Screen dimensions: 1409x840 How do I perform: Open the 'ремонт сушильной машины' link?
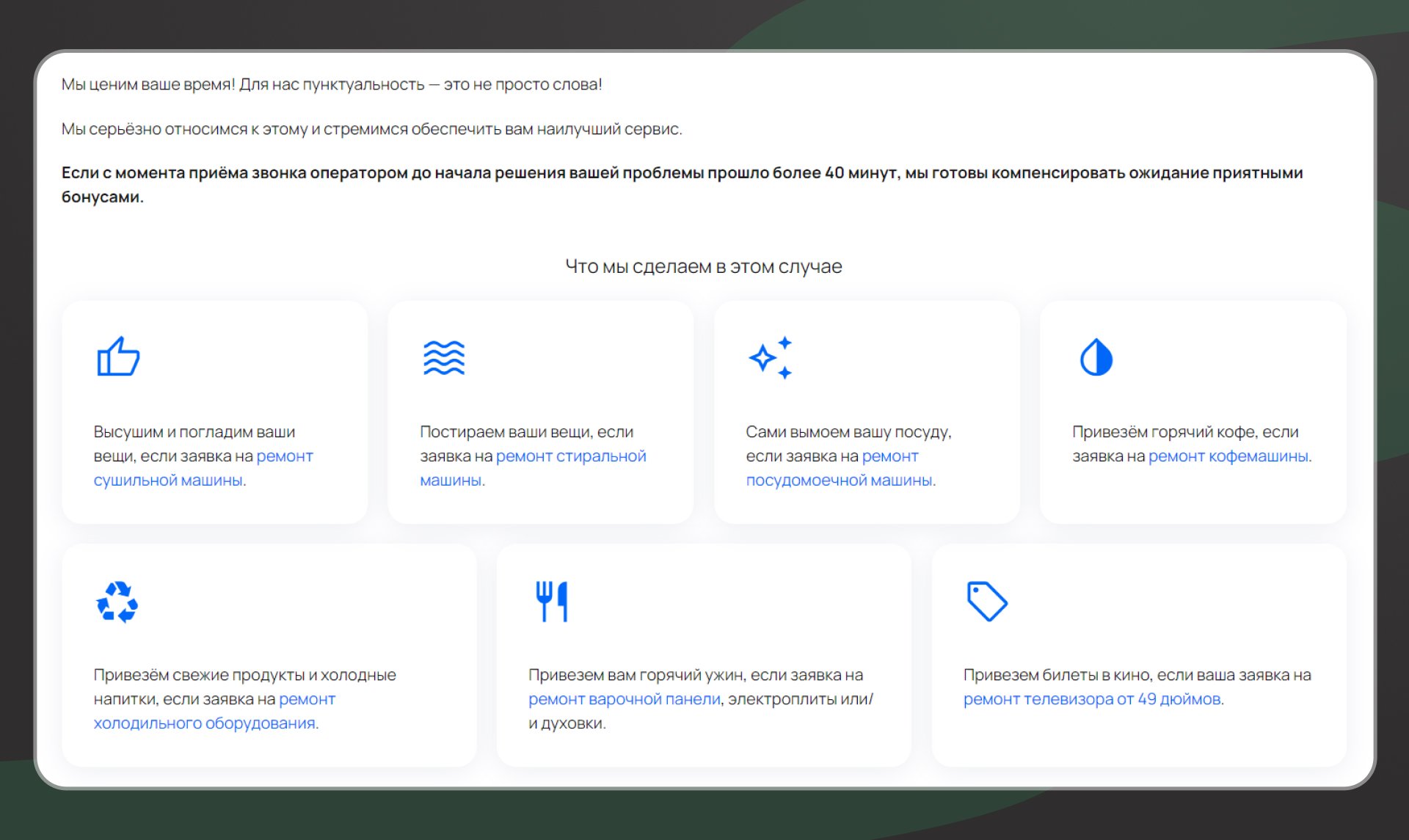(168, 480)
